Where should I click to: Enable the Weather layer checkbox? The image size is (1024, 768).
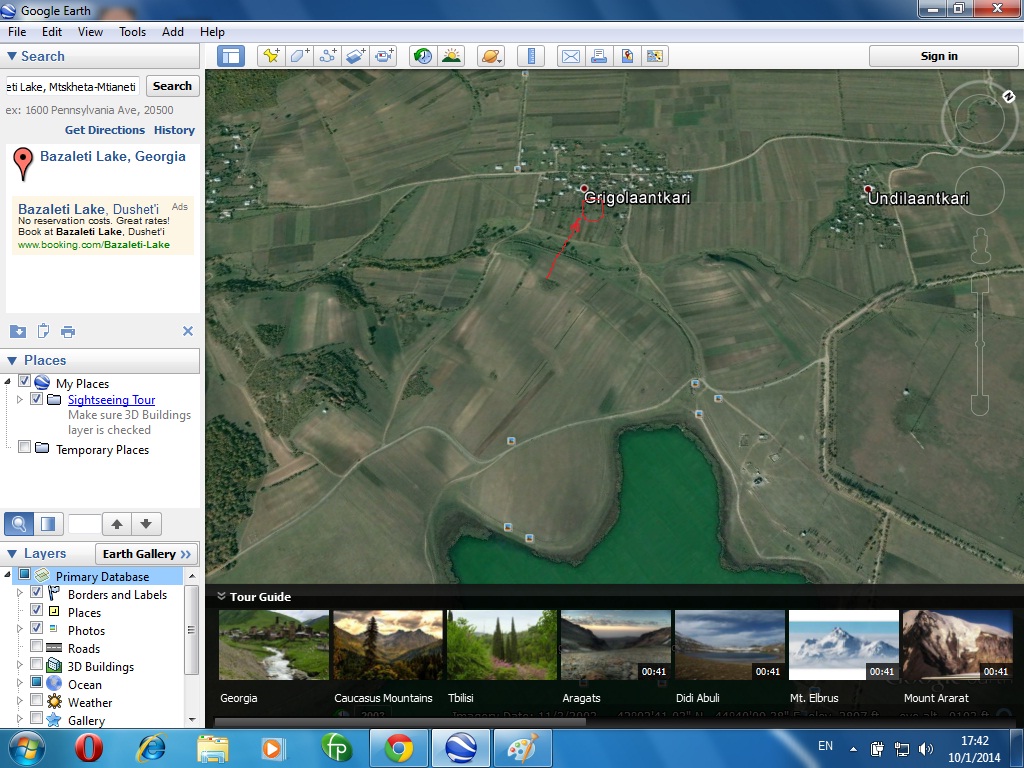point(37,701)
